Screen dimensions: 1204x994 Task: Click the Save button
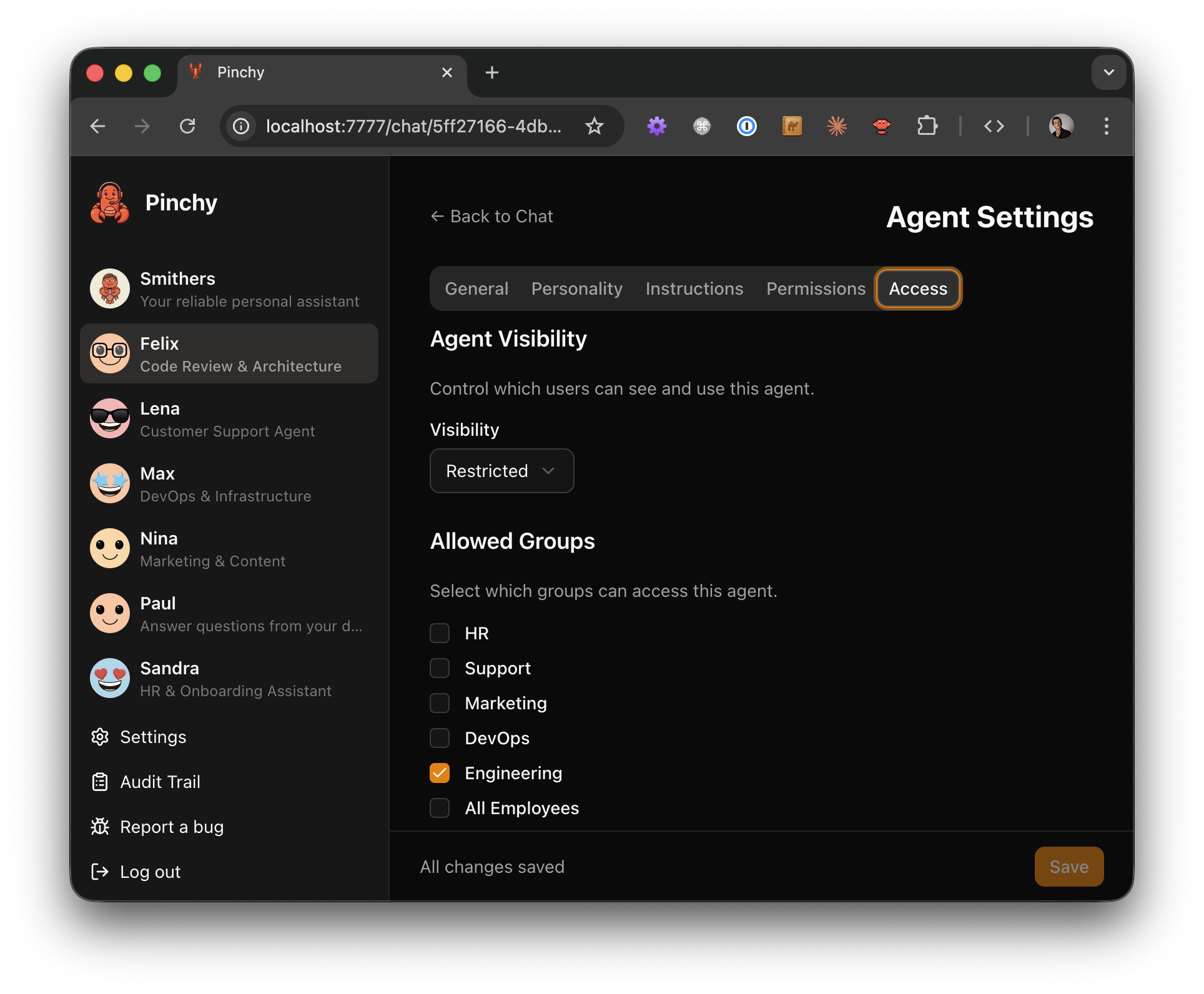tap(1068, 867)
